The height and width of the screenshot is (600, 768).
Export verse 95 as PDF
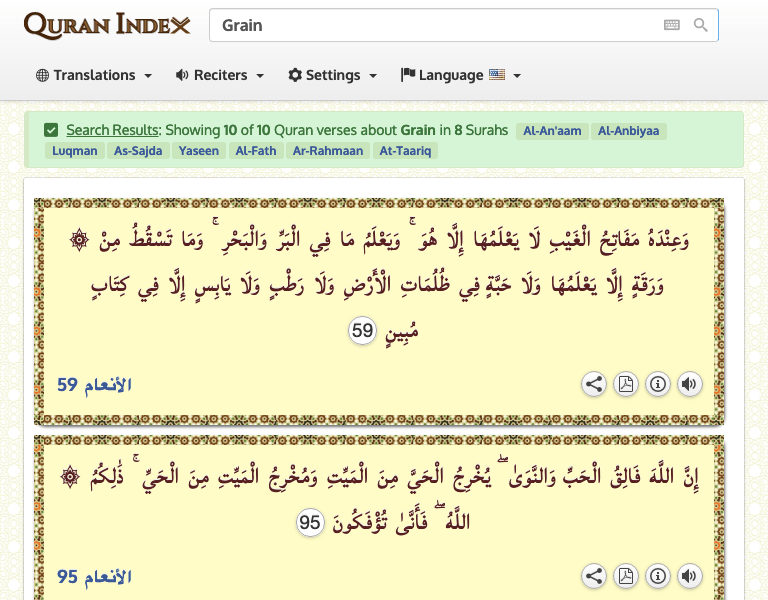626,576
